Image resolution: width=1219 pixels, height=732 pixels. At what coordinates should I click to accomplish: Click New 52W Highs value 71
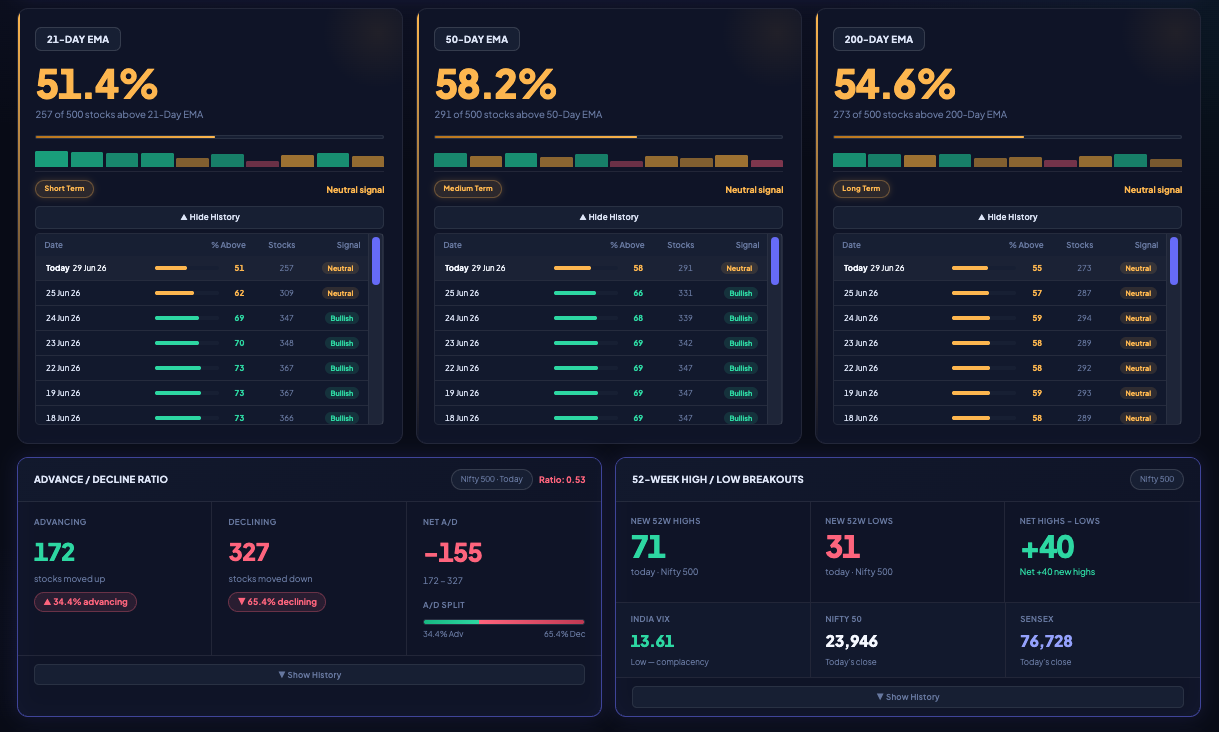click(x=648, y=546)
